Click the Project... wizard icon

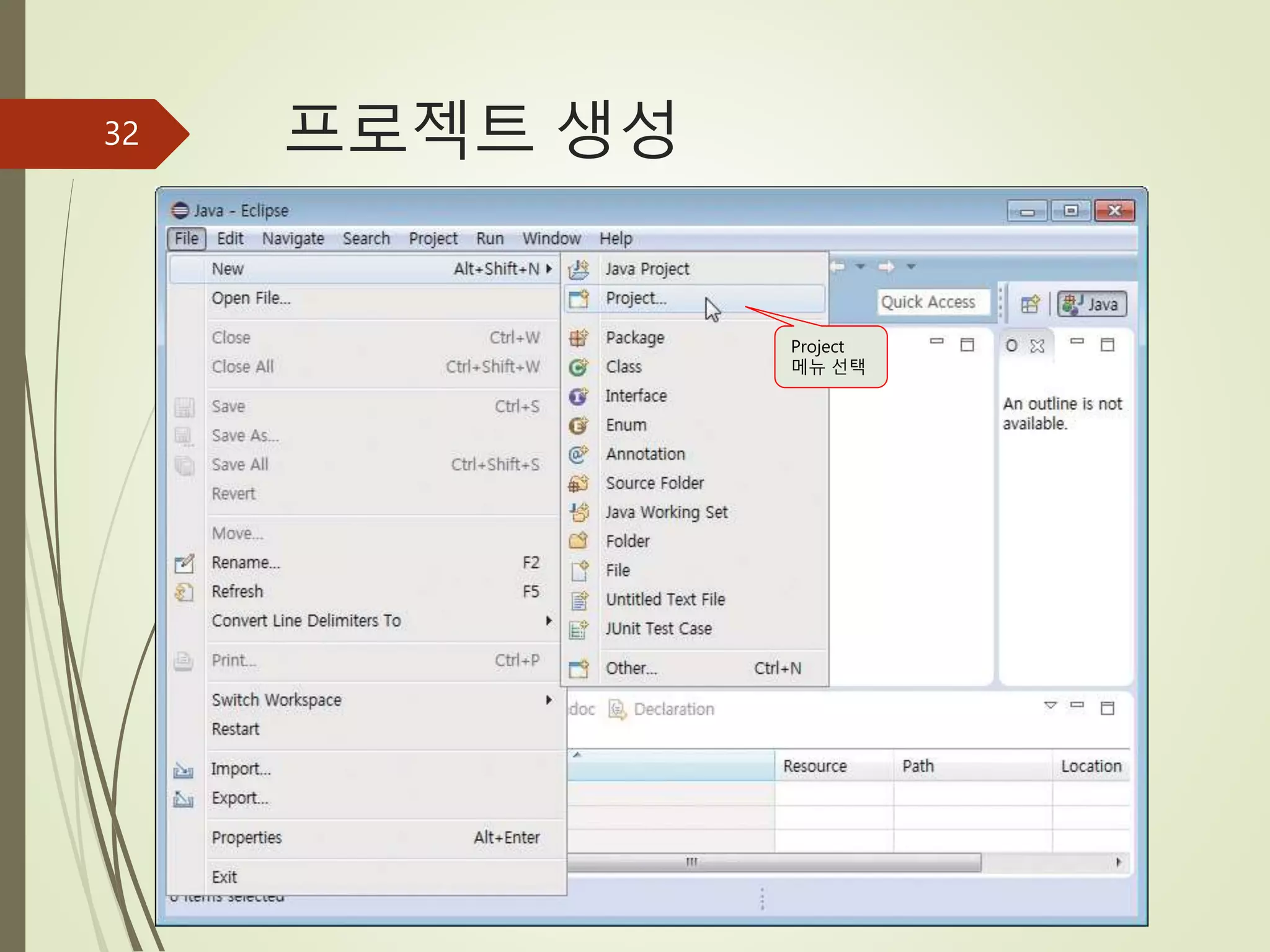click(579, 299)
